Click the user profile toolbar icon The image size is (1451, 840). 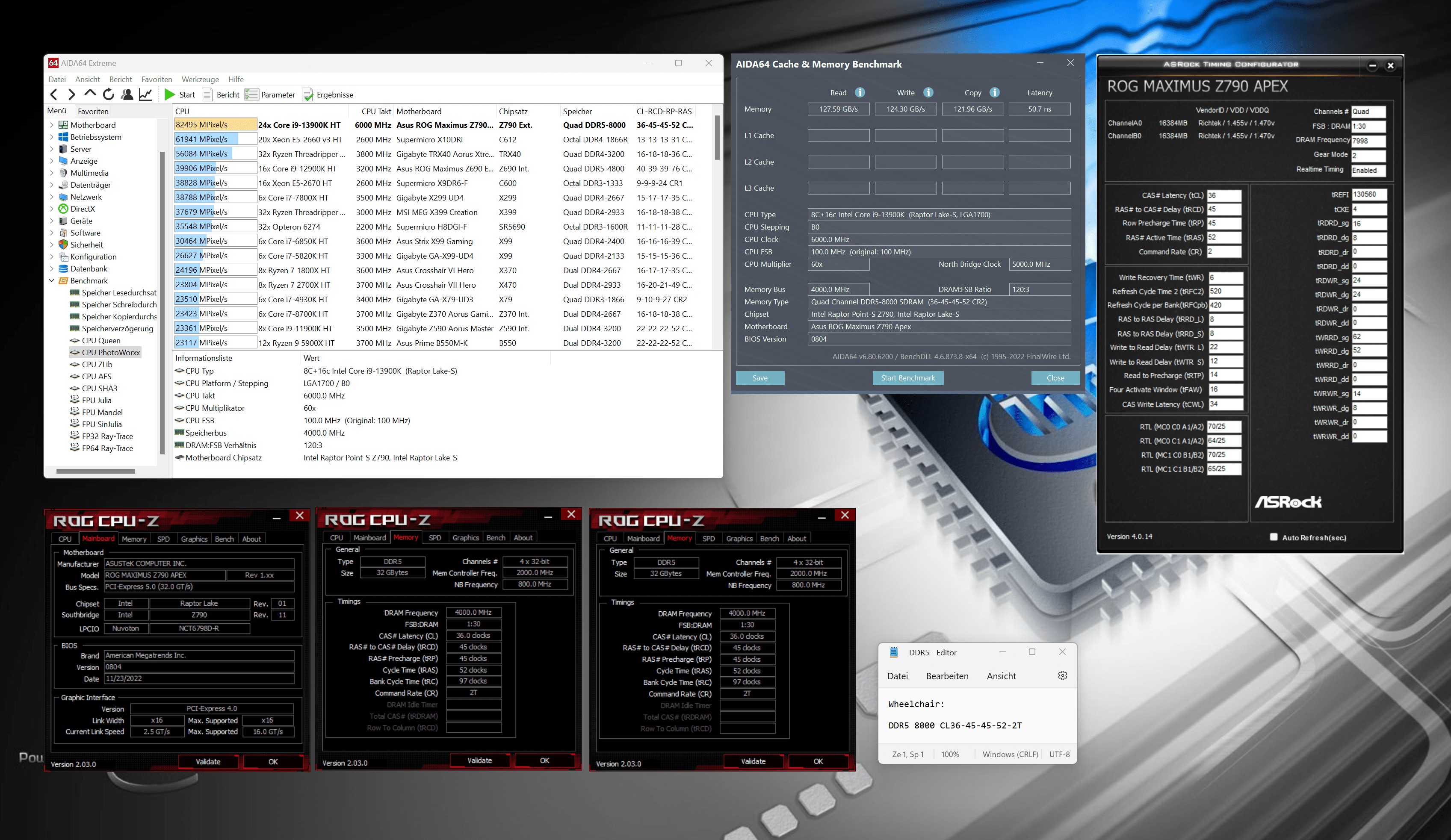click(x=127, y=94)
